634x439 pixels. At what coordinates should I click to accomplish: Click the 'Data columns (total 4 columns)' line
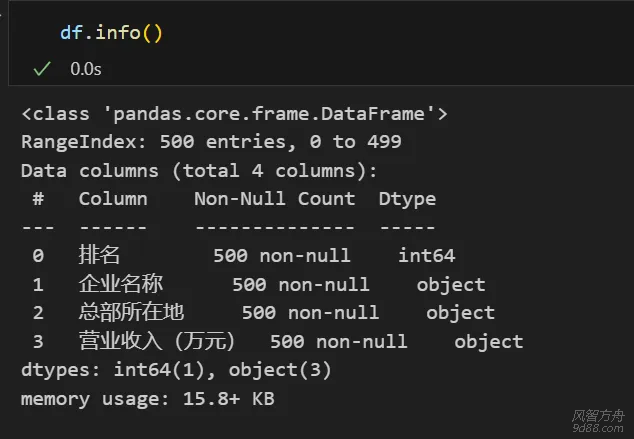199,170
